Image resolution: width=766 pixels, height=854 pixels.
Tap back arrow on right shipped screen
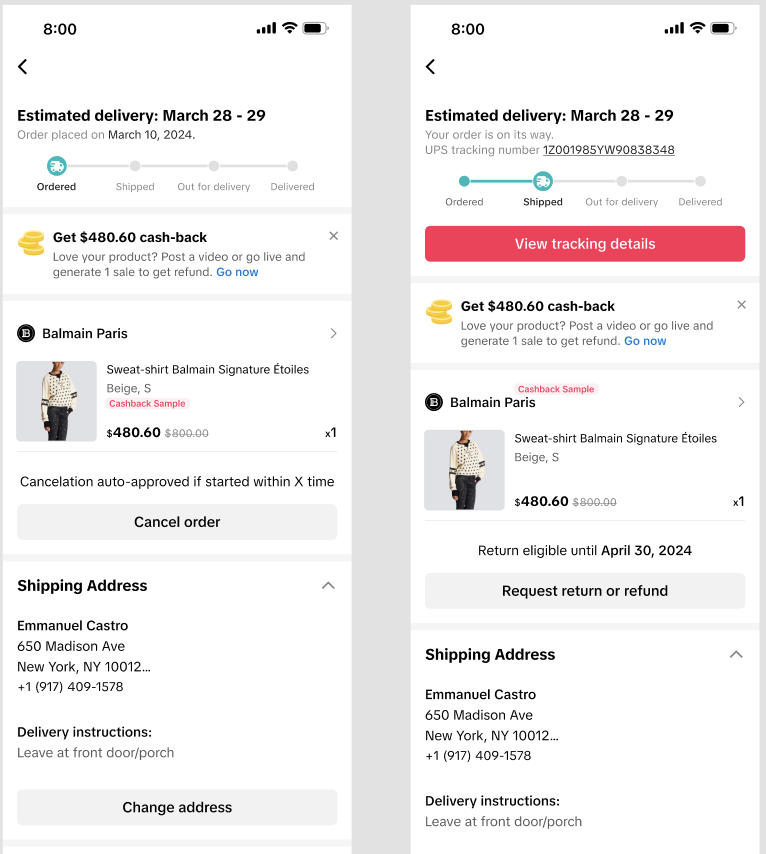(431, 67)
